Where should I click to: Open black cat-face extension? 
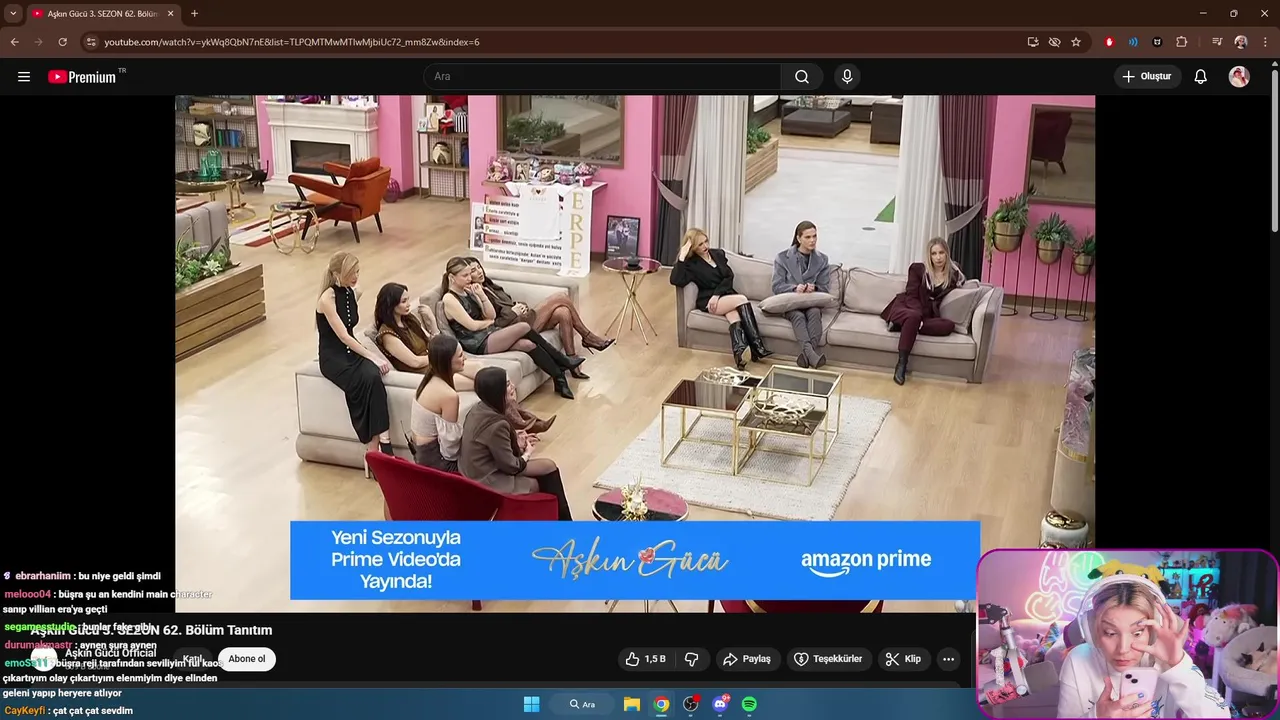(x=1157, y=42)
